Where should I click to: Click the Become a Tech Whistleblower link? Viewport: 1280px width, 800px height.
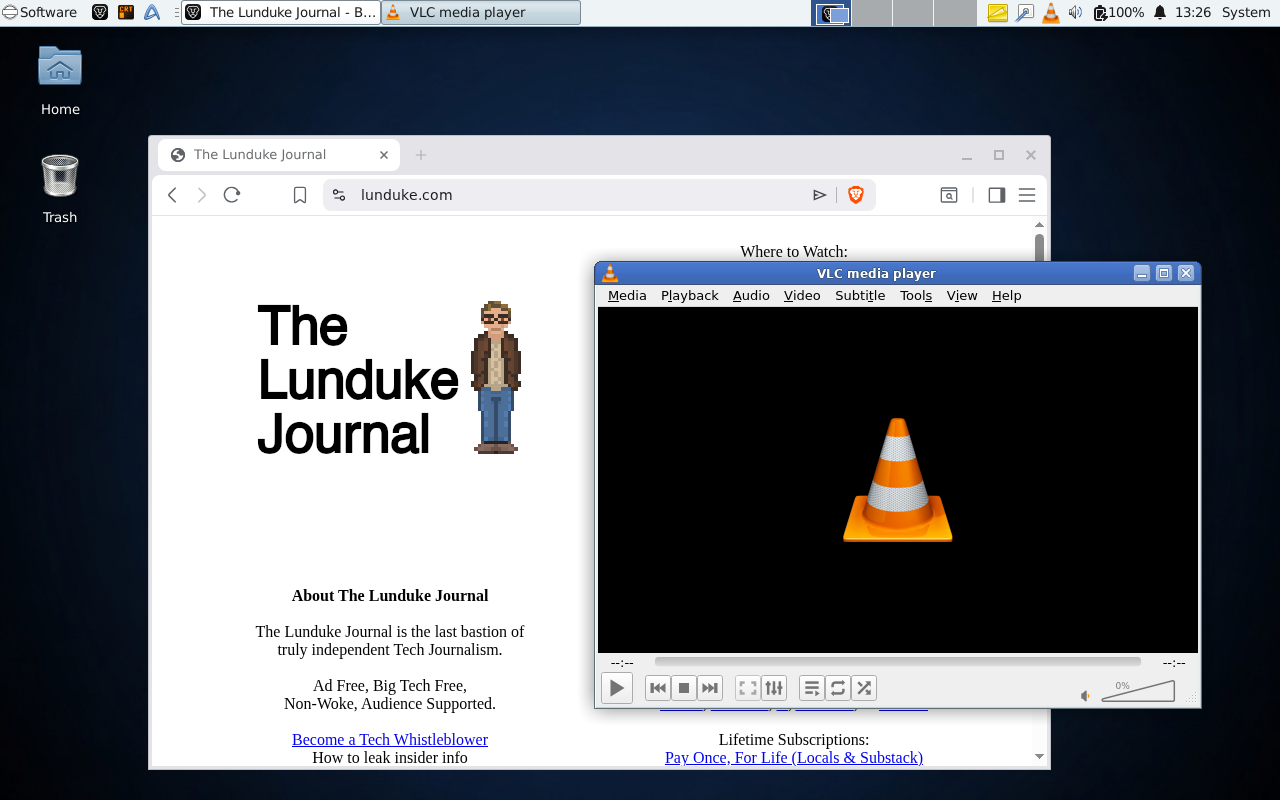(x=390, y=740)
